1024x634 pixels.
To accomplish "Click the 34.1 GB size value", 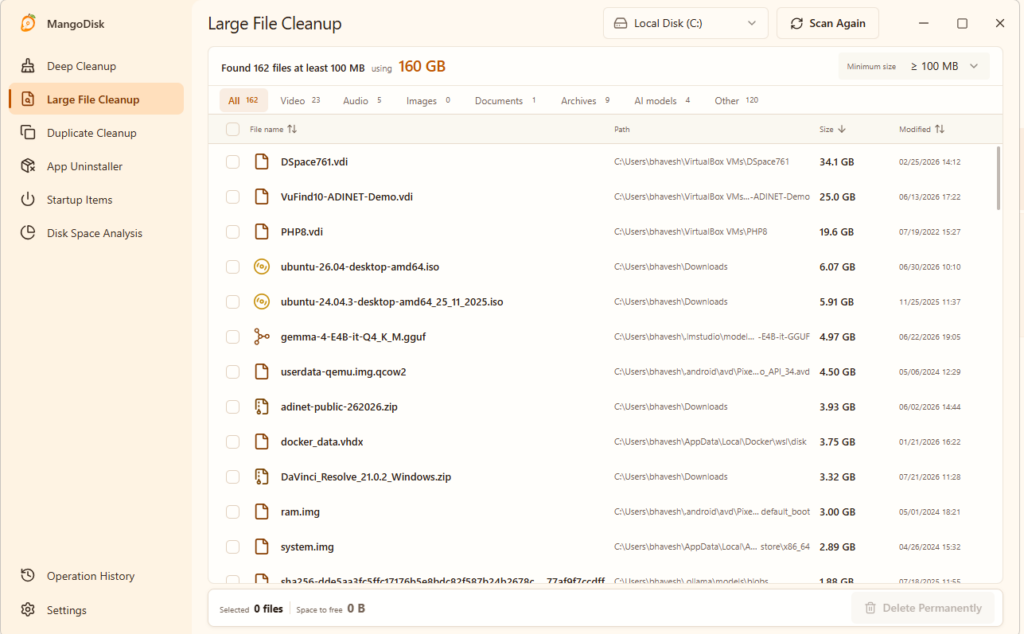I will click(x=837, y=161).
